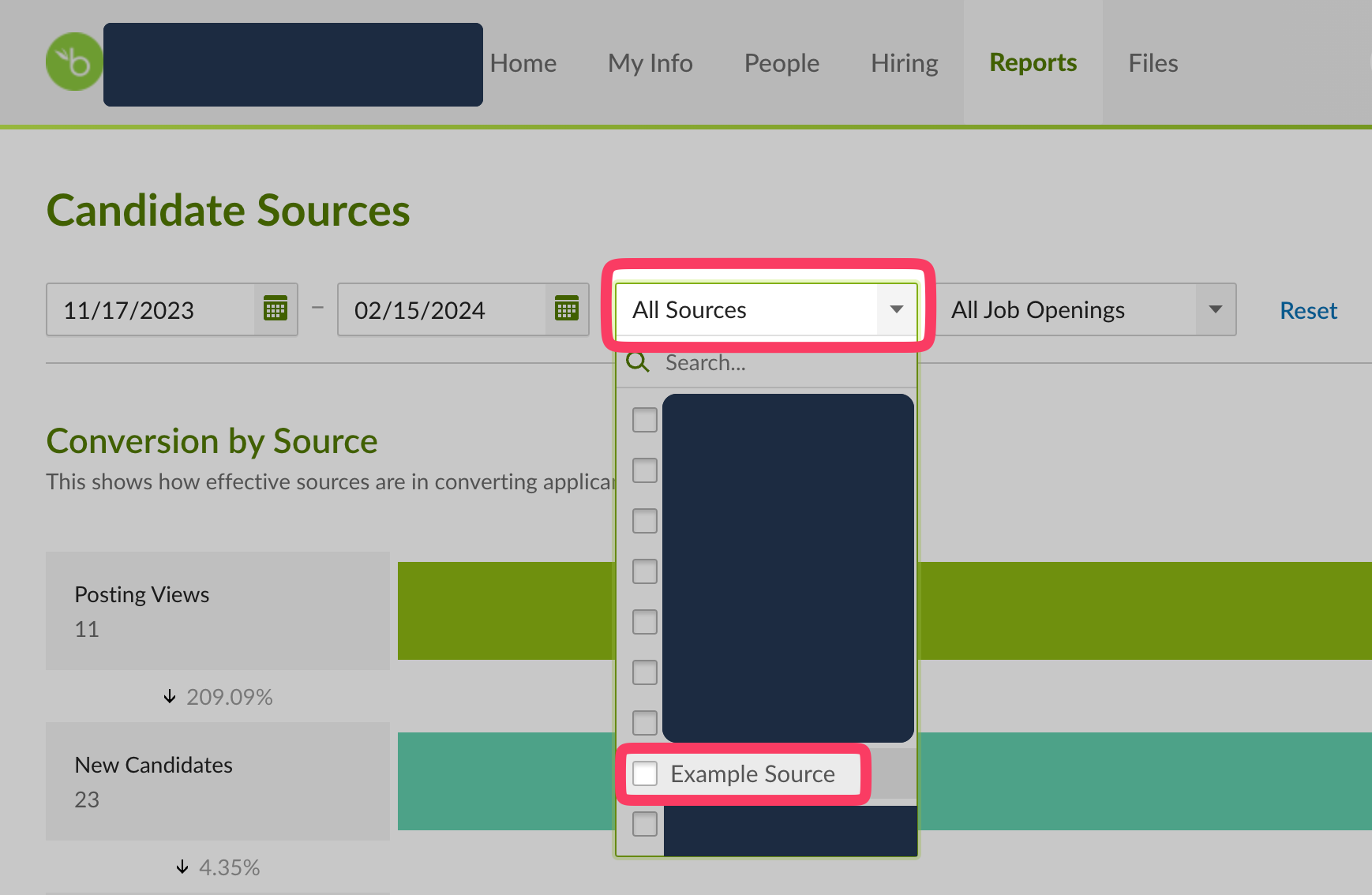Go to the Home tab

523,63
